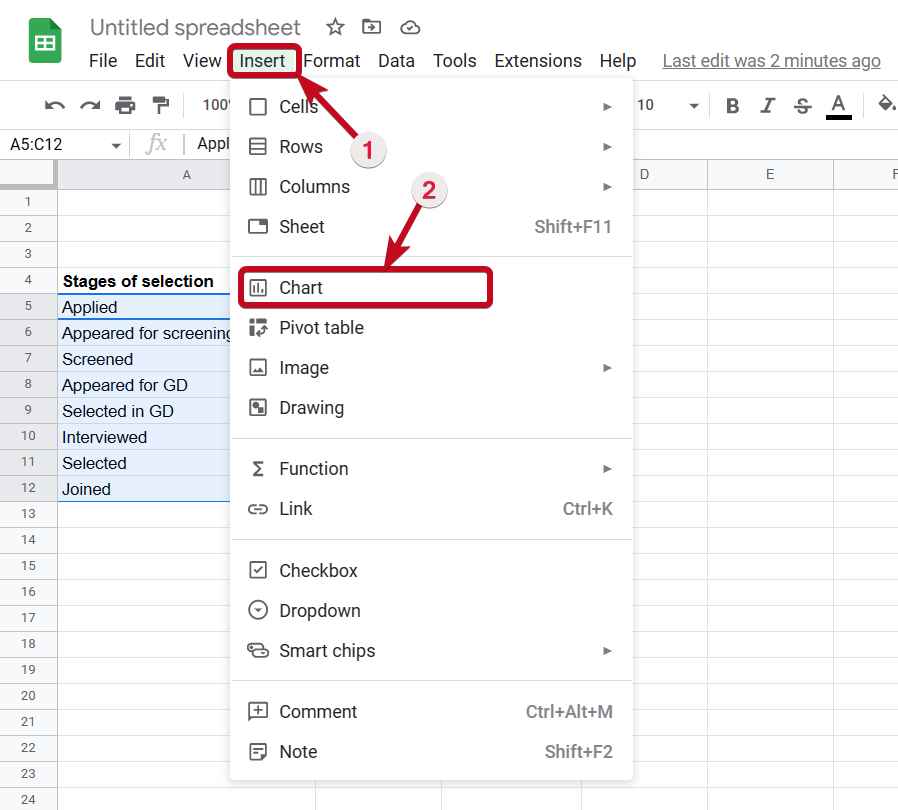This screenshot has width=898, height=810.
Task: Click the move to folder icon
Action: coord(372,26)
